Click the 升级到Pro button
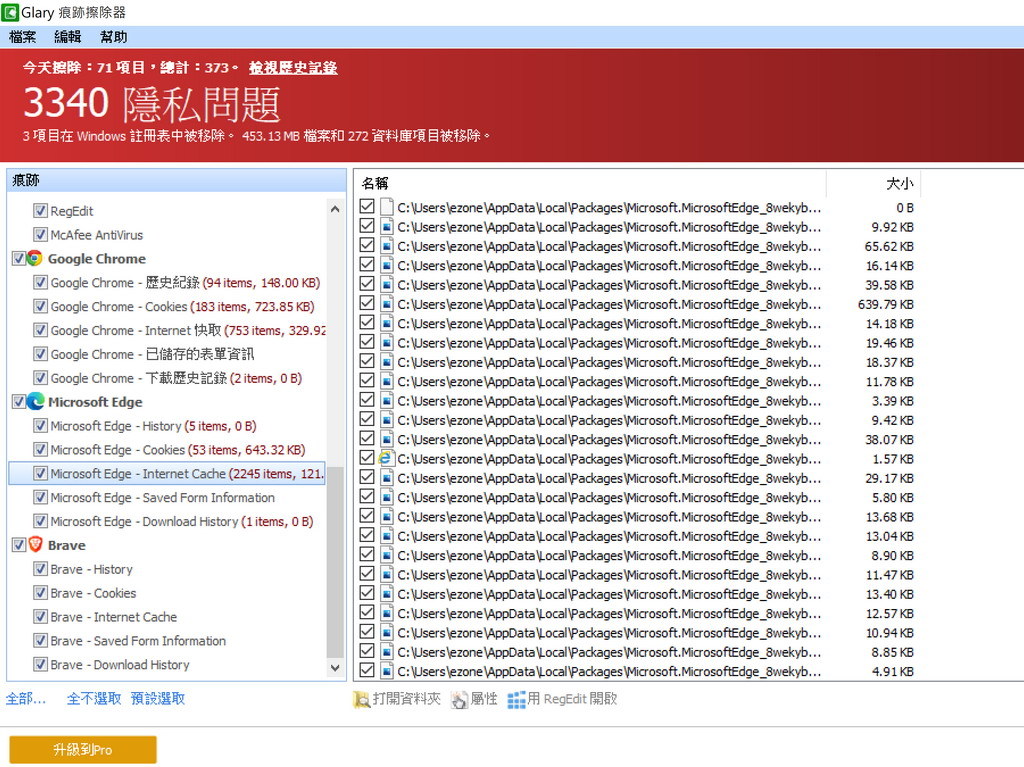This screenshot has height=767, width=1024. click(83, 749)
